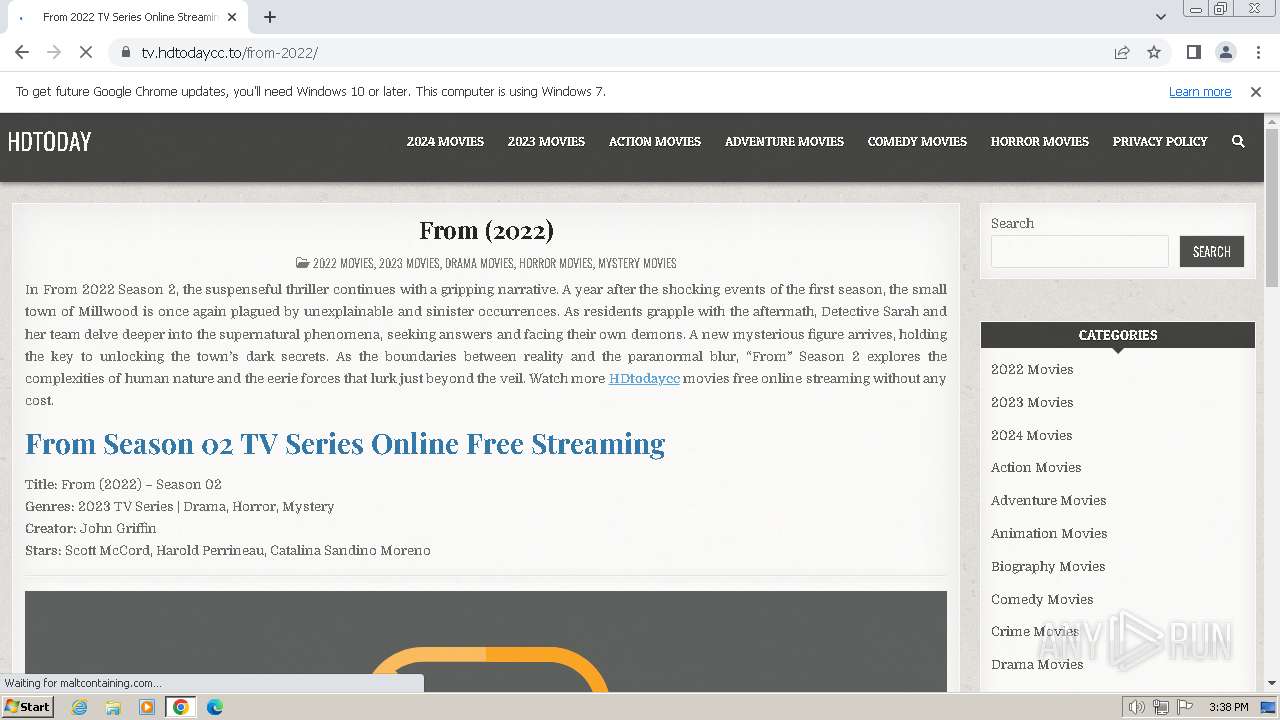This screenshot has width=1280, height=720.
Task: Open 2023 Movies sidebar category
Action: click(x=1032, y=403)
